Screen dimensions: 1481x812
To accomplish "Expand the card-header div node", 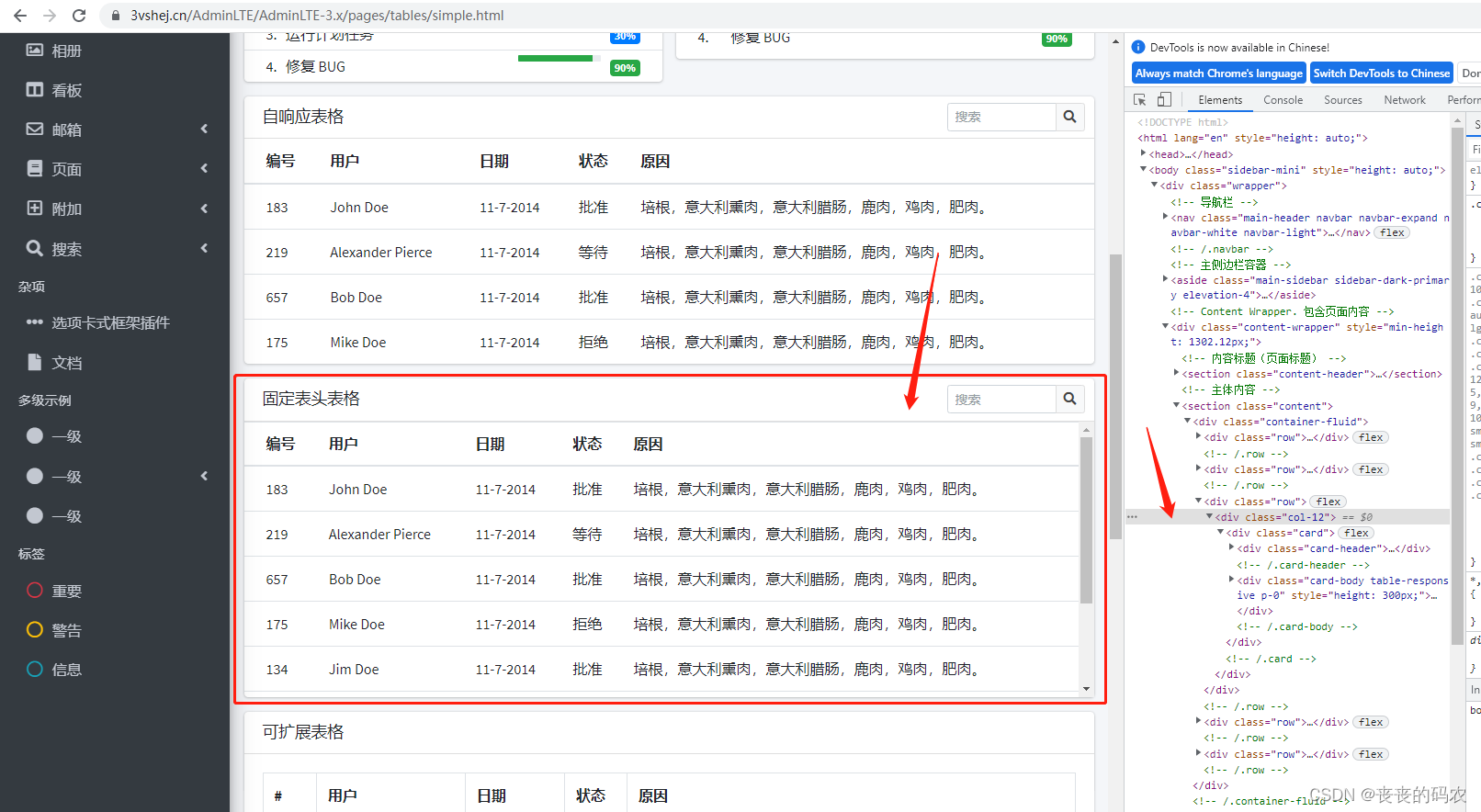I will click(1231, 548).
